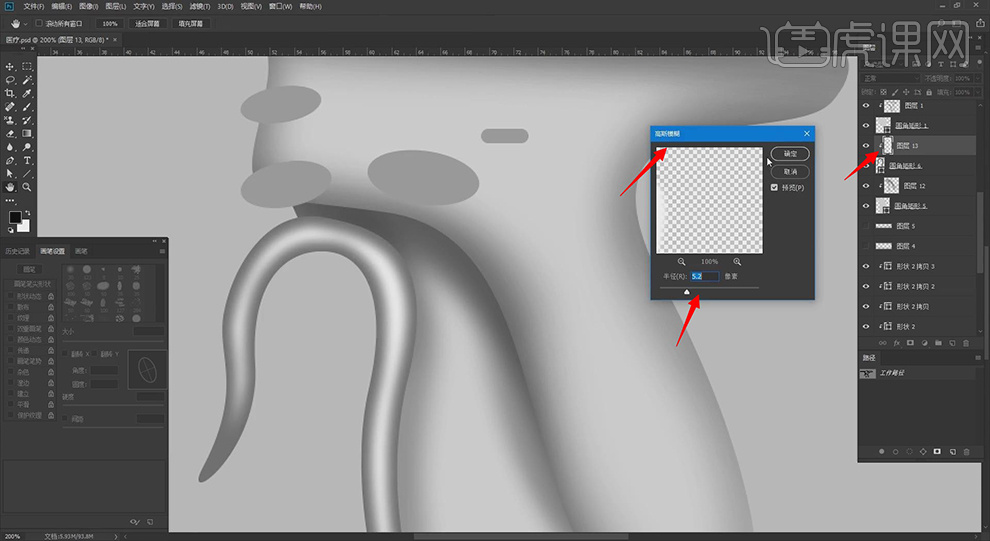Screen dimensions: 990x541
Task: Delete layer with the trash icon
Action: (x=966, y=343)
